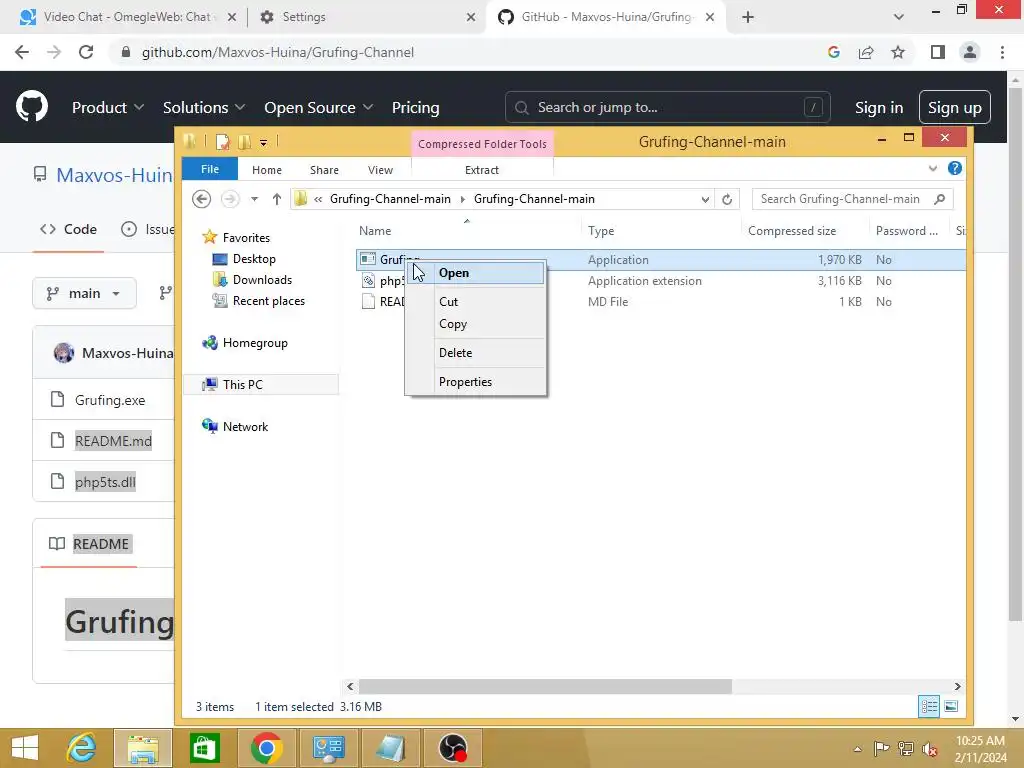The image size is (1024, 768).
Task: Click Sign in on GitHub
Action: (879, 108)
